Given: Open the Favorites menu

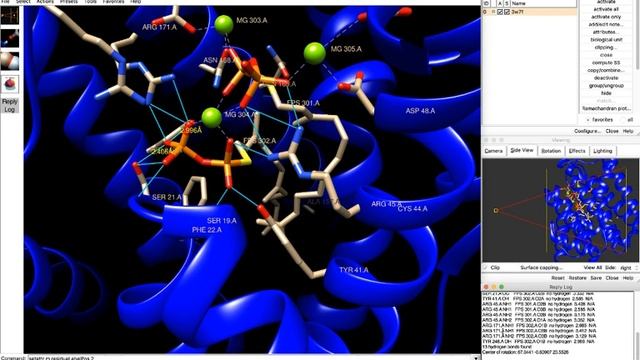Looking at the screenshot, I should pos(113,2).
